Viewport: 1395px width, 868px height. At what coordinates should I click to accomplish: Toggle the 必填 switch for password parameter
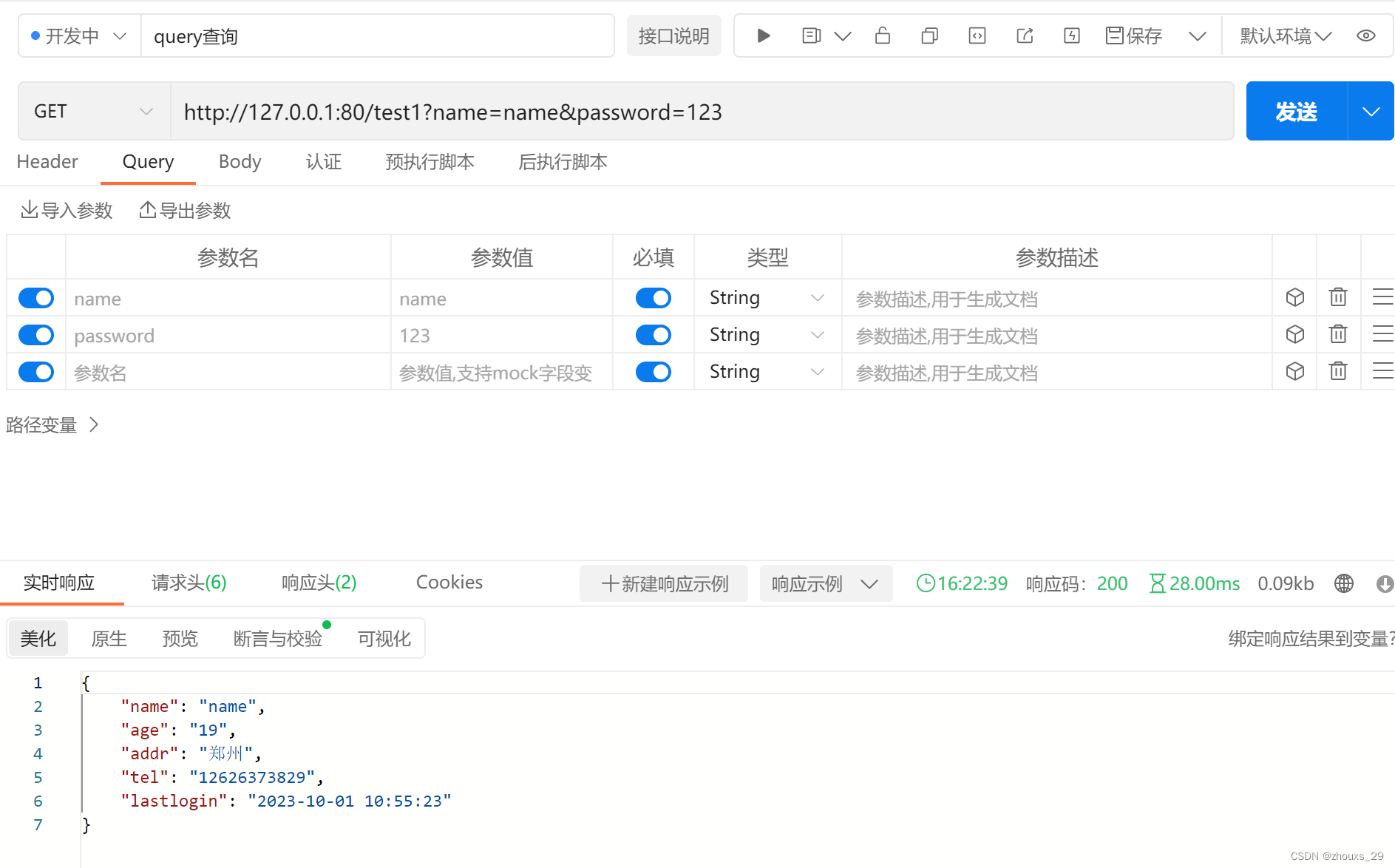[653, 334]
